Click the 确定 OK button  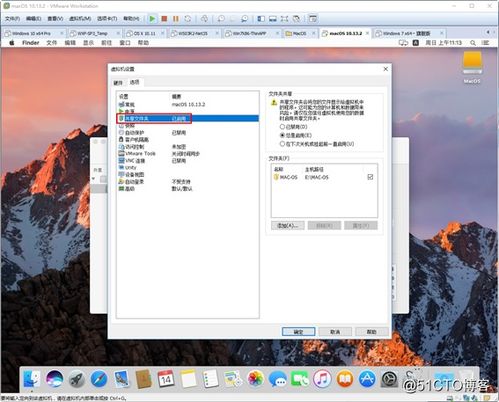pos(298,332)
